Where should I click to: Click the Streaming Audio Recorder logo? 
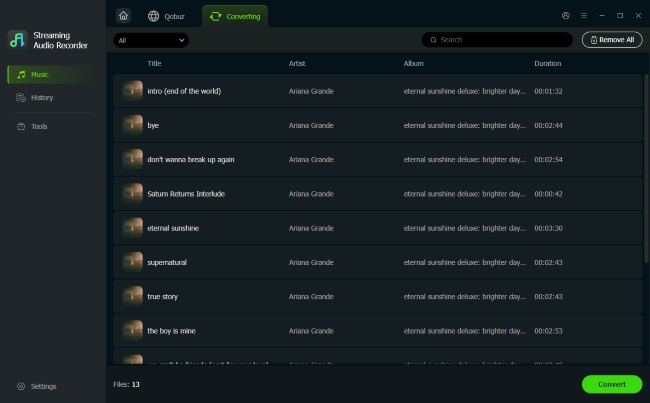(x=17, y=40)
